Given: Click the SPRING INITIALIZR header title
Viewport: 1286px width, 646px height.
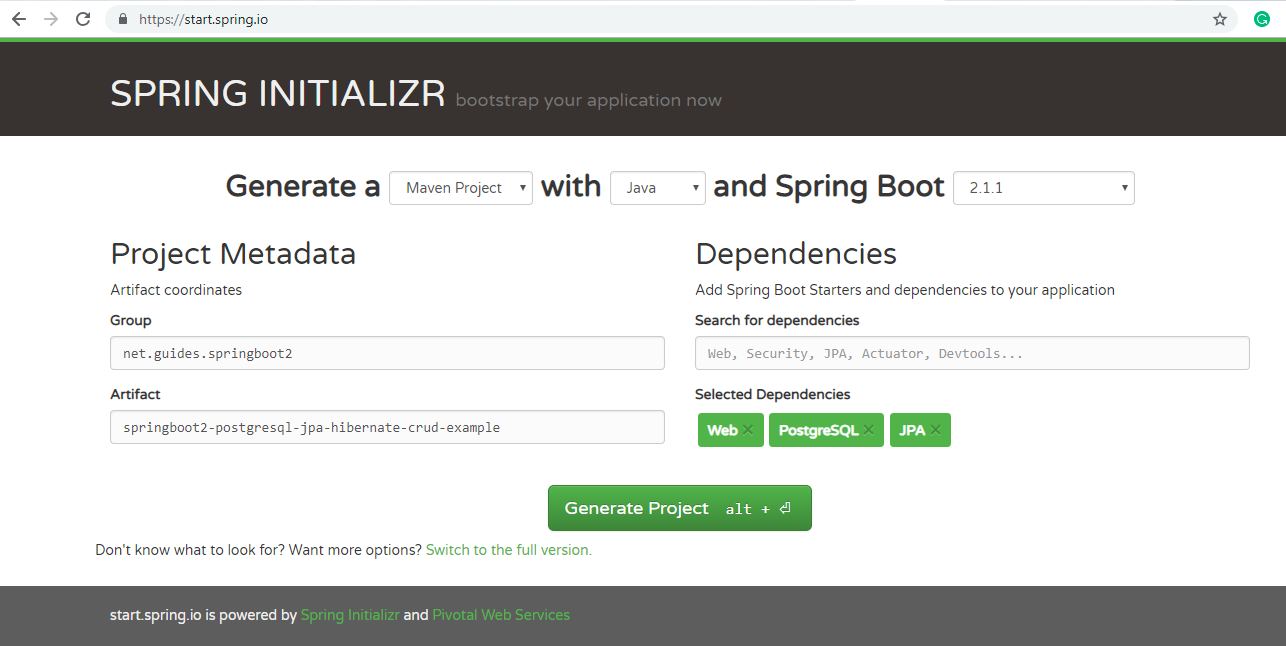Looking at the screenshot, I should tap(278, 94).
